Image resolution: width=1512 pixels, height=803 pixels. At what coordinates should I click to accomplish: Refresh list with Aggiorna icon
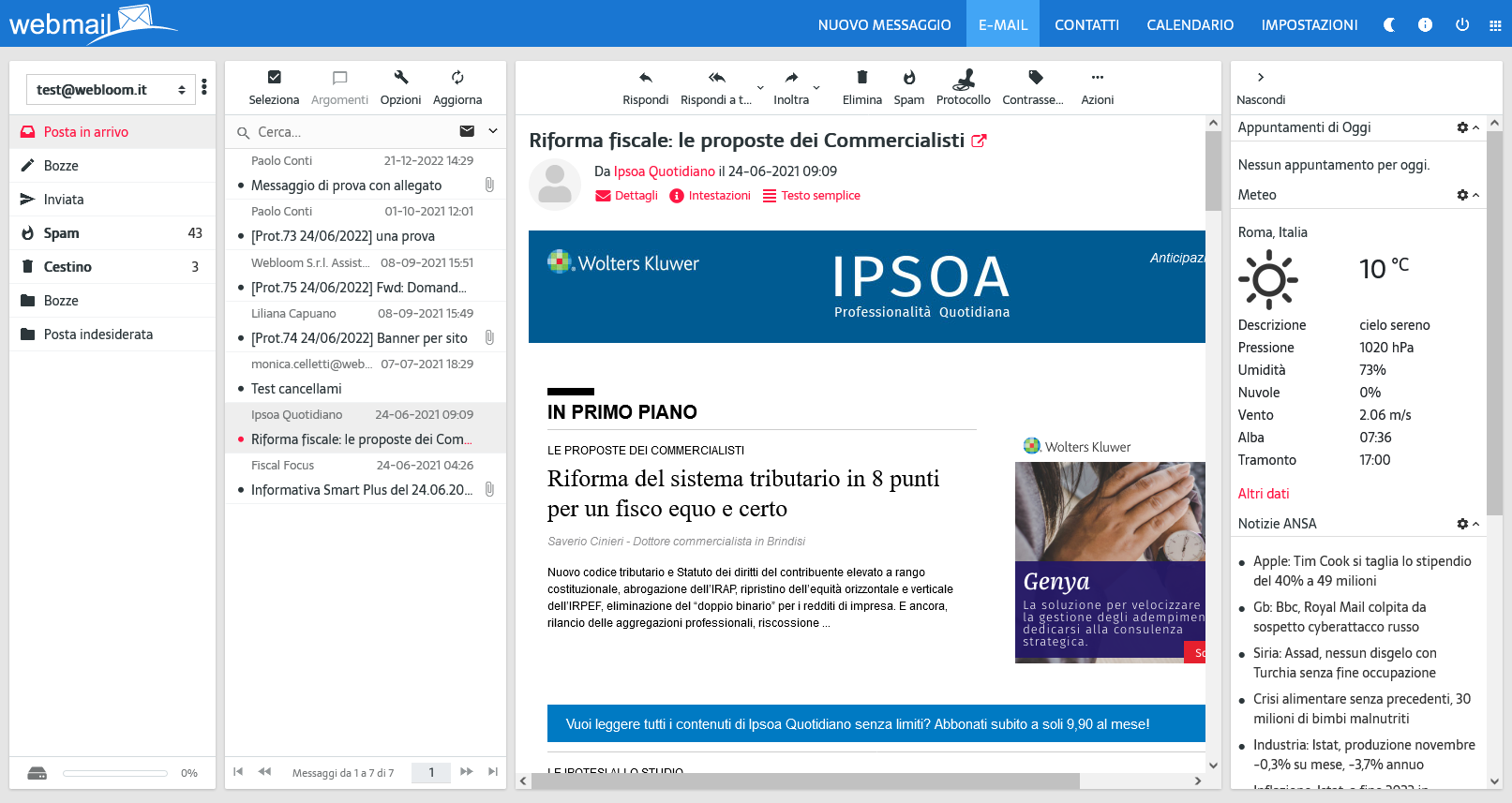pyautogui.click(x=457, y=78)
